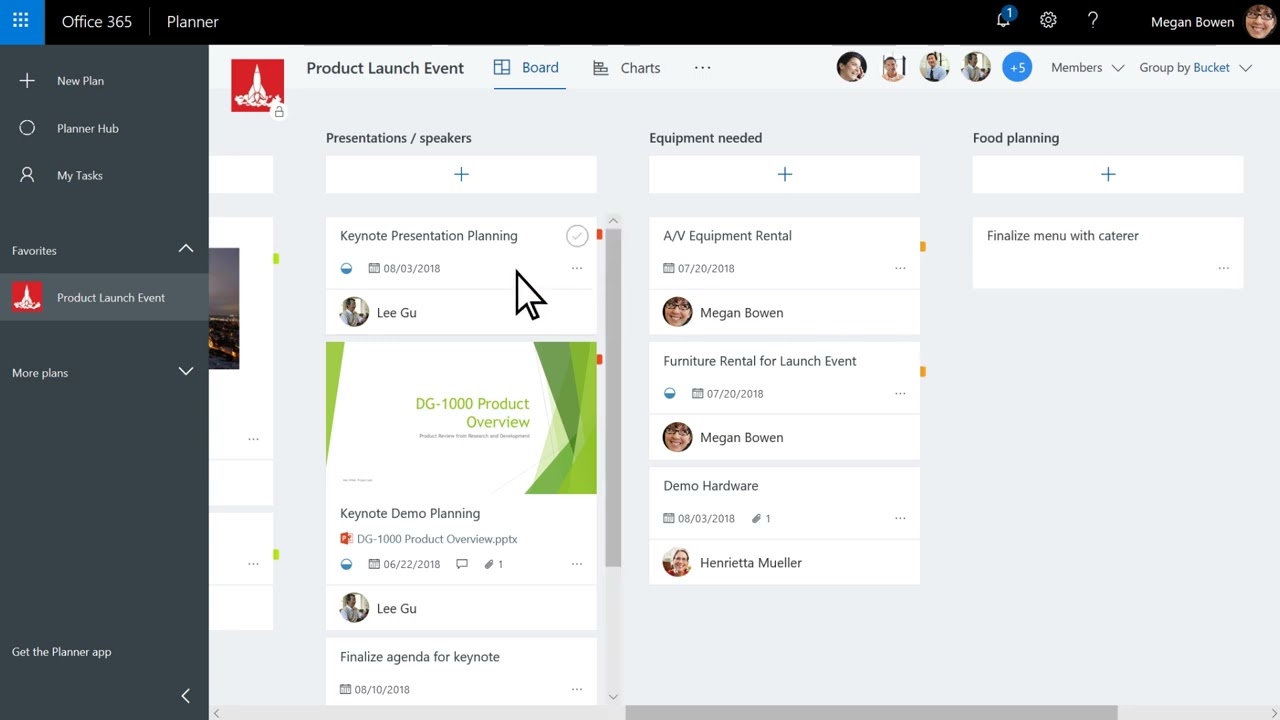Click the DG-1000 Product Overview slide thumbnail
Image resolution: width=1280 pixels, height=720 pixels.
click(x=461, y=418)
